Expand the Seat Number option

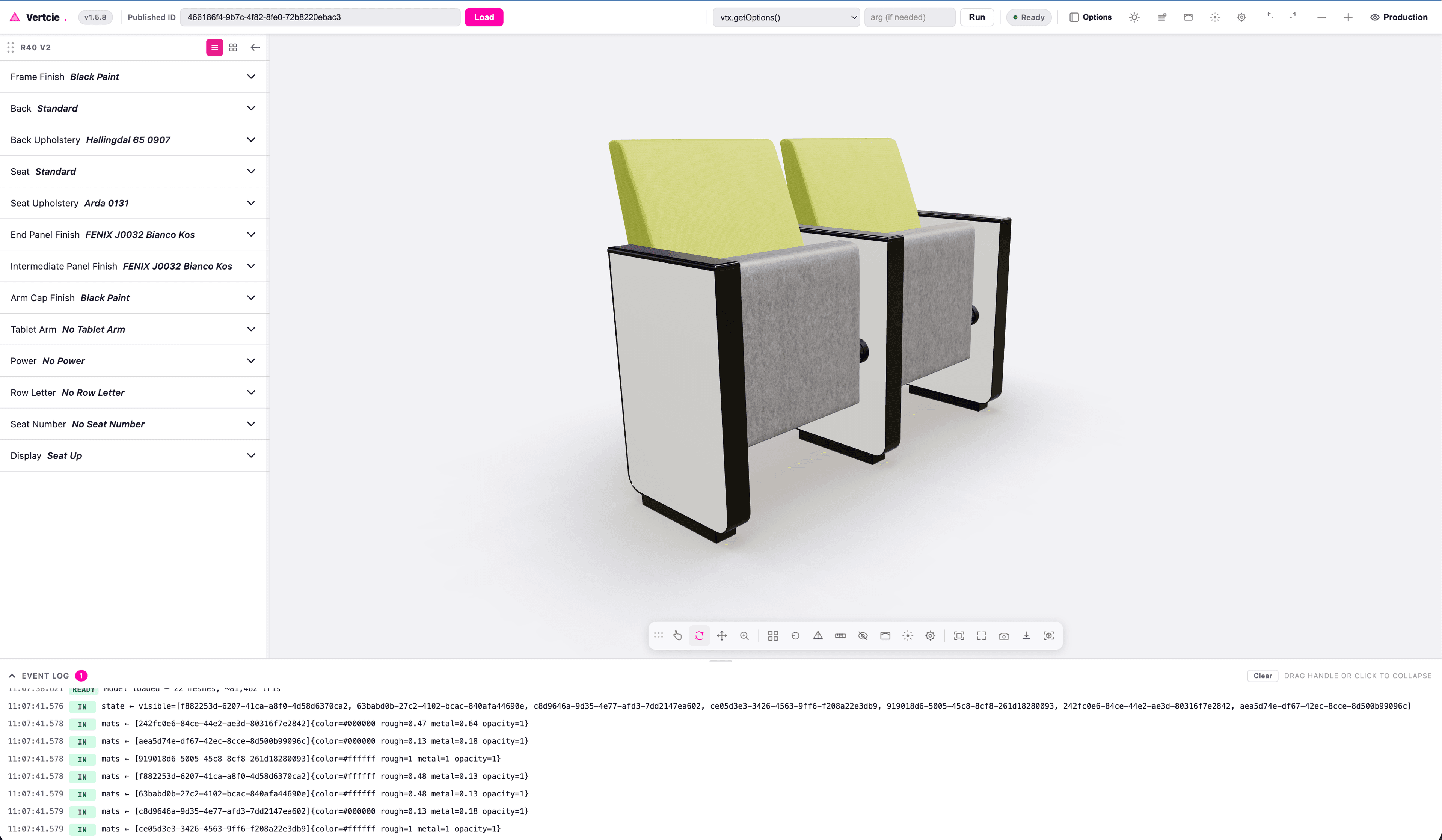[x=134, y=424]
